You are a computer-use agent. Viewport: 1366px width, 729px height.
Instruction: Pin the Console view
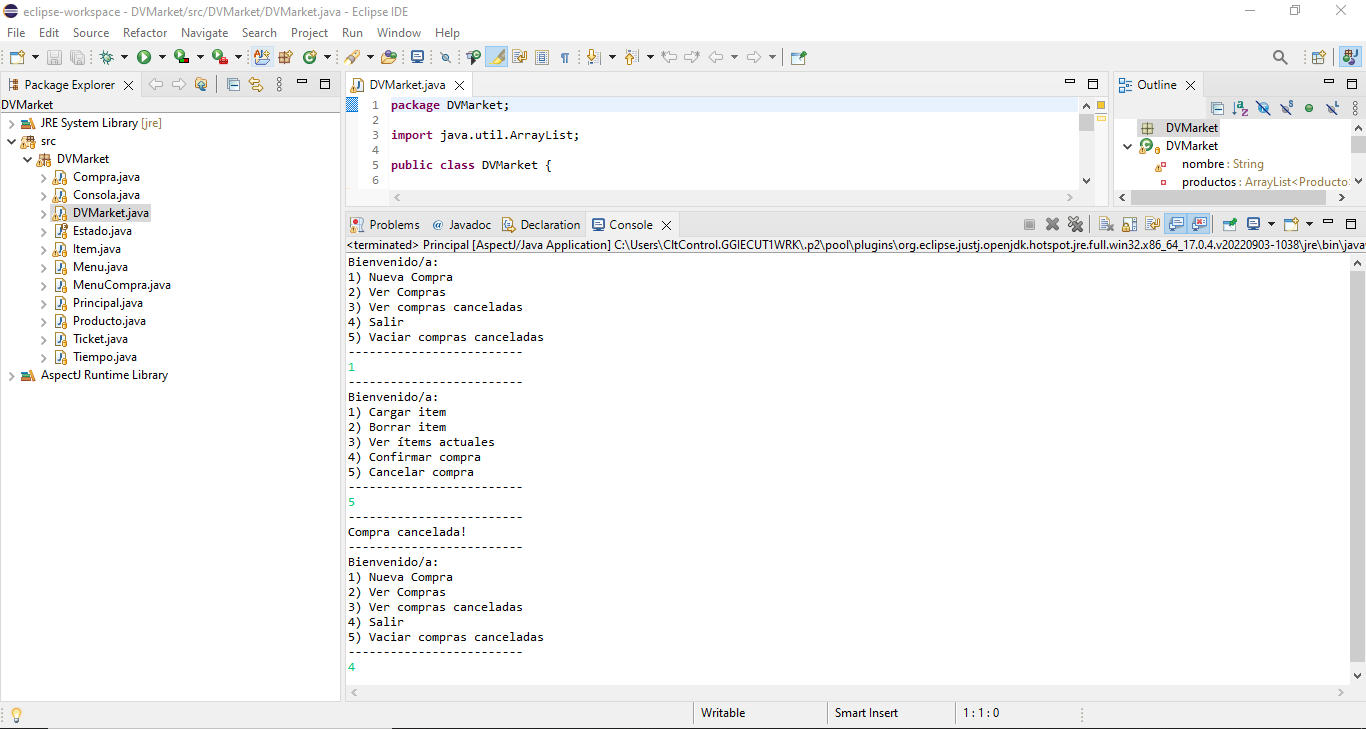pyautogui.click(x=1230, y=224)
